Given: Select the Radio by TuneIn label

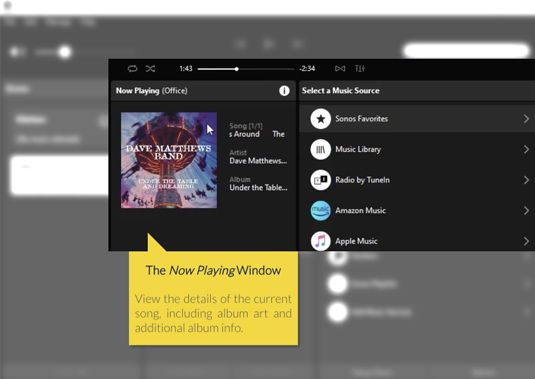Looking at the screenshot, I should click(362, 180).
